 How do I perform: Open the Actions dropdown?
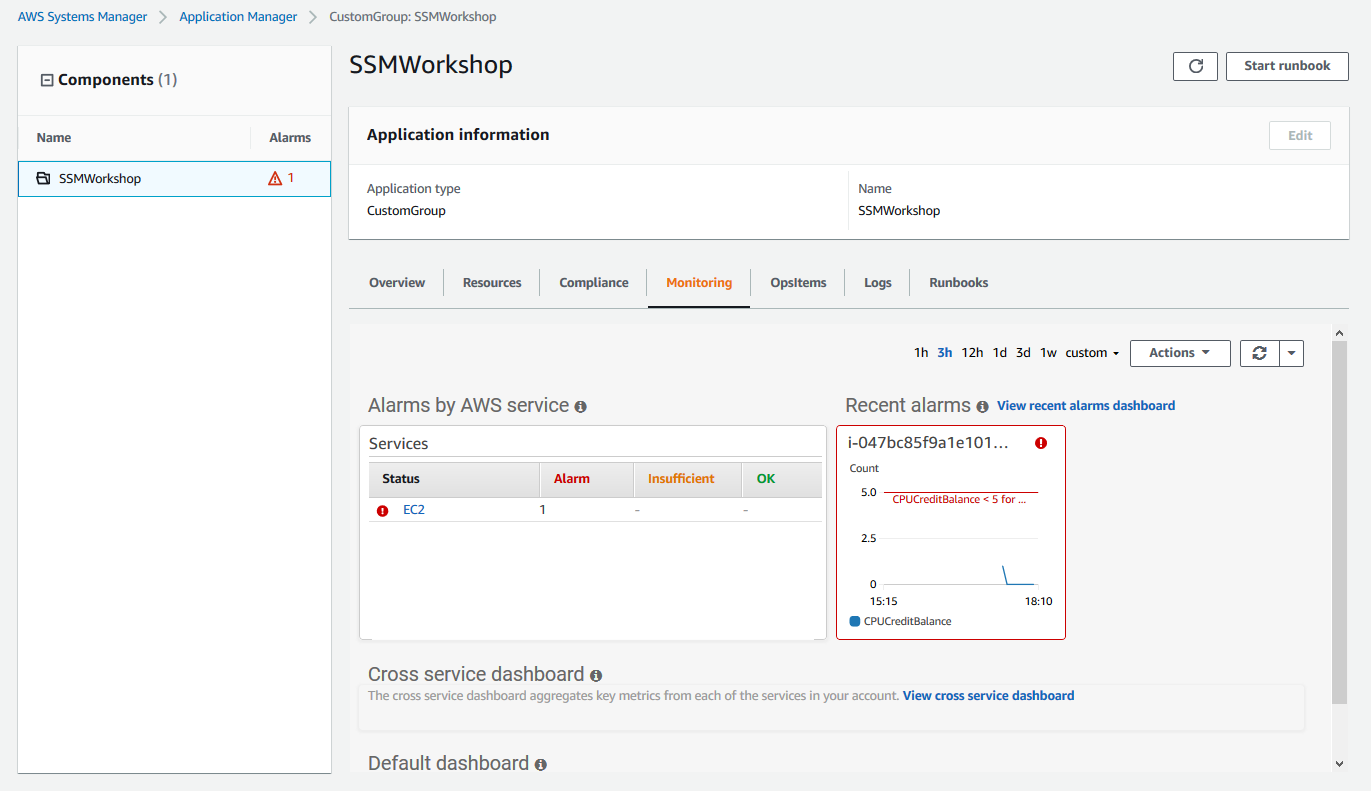(1180, 353)
